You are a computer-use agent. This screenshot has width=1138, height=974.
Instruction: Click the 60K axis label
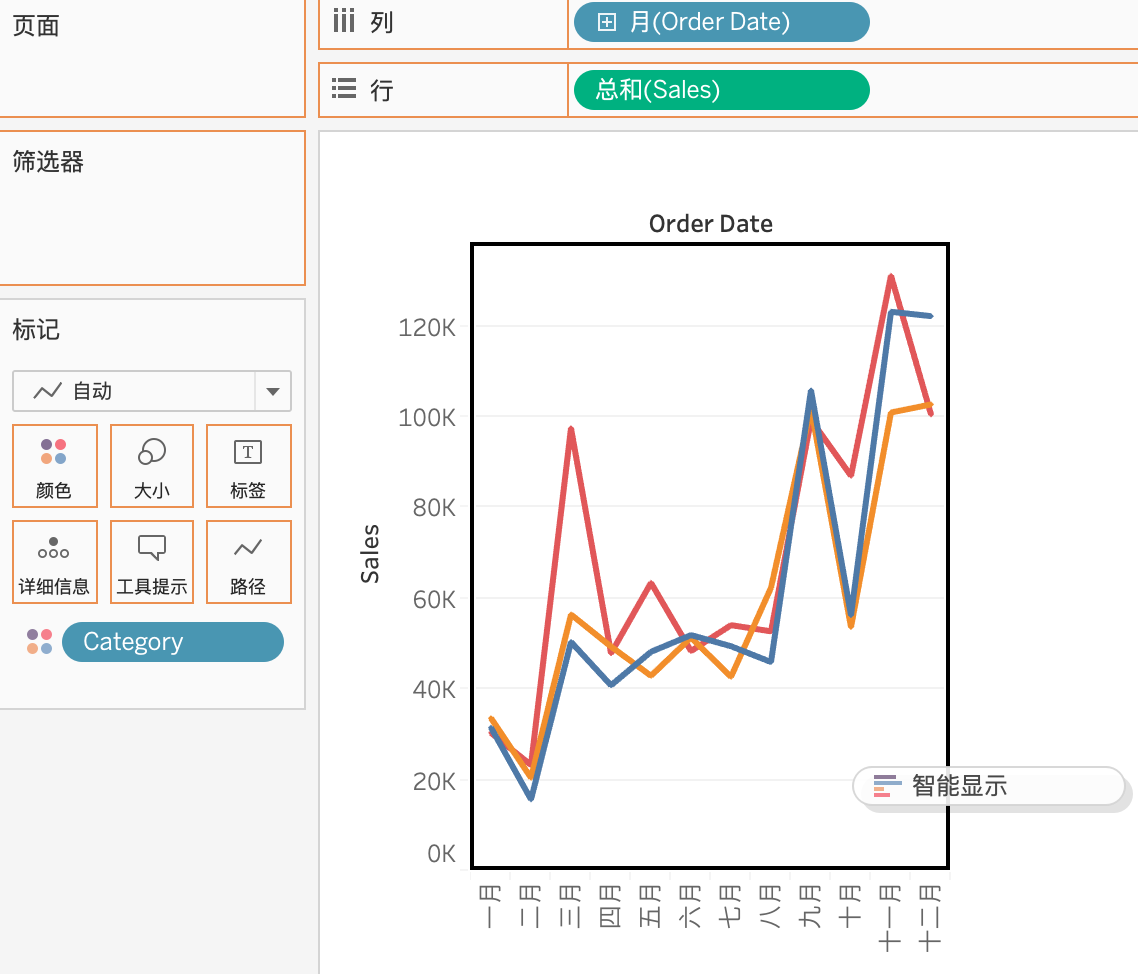(434, 600)
